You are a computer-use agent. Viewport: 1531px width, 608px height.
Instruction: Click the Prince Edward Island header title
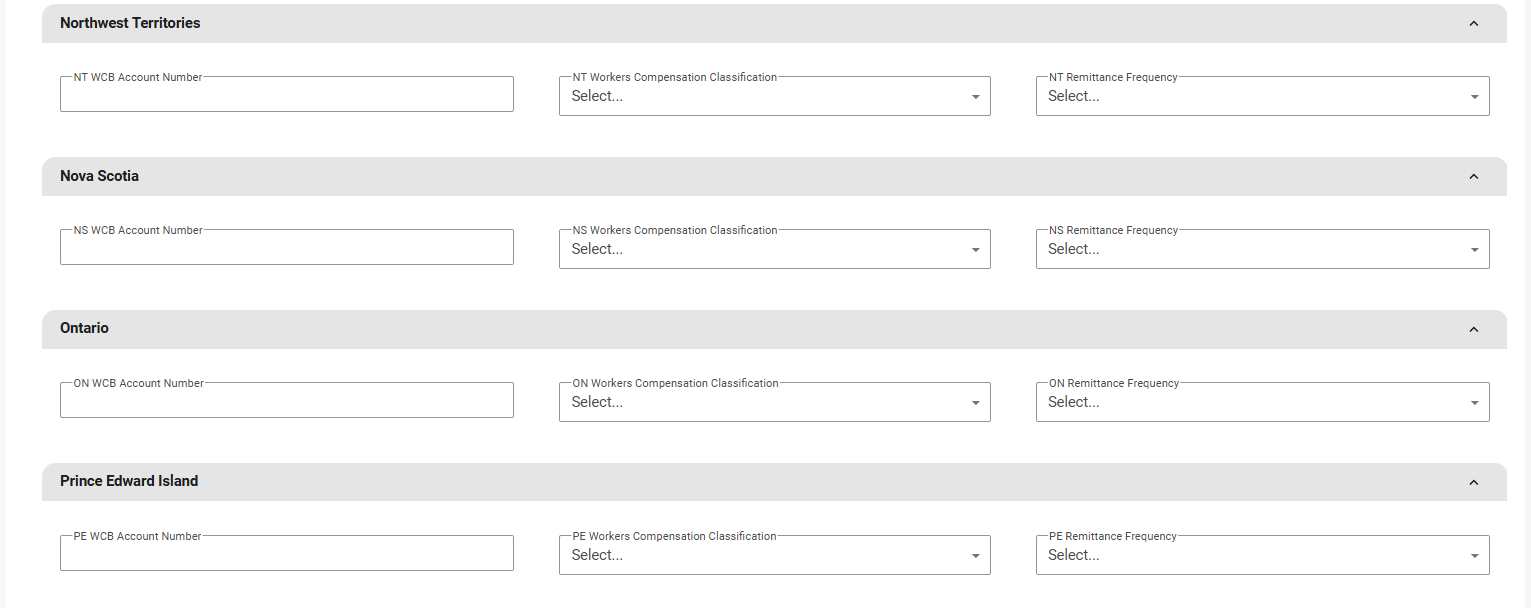129,481
